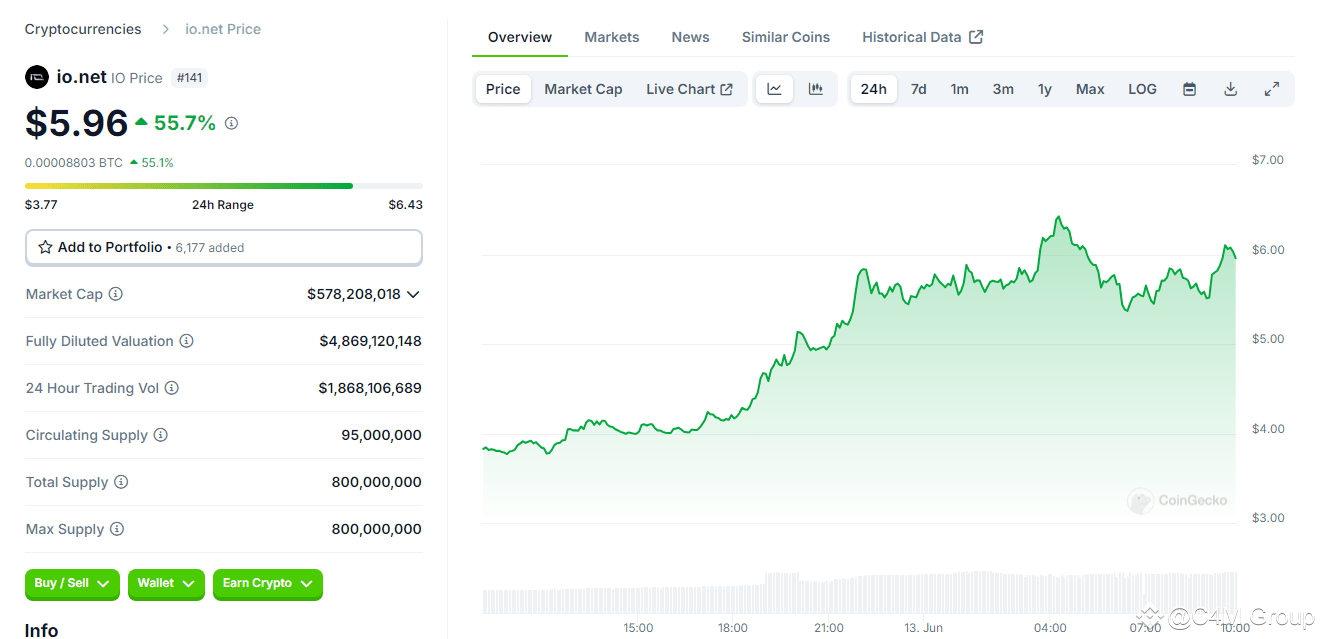Open info icon beside 55.7% price change

click(x=231, y=123)
